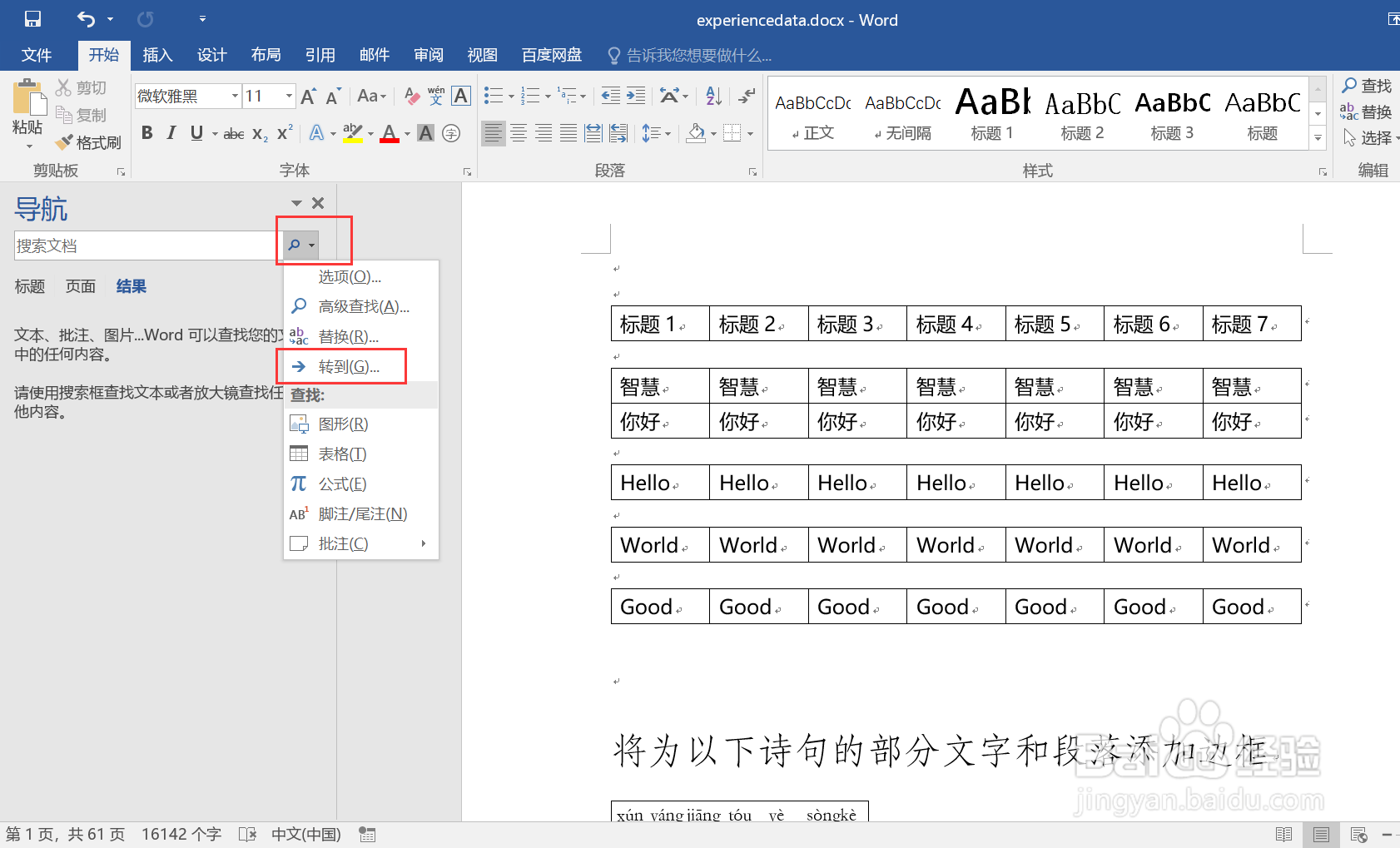The image size is (1400, 848).
Task: Apply subscript formatting
Action: click(259, 133)
